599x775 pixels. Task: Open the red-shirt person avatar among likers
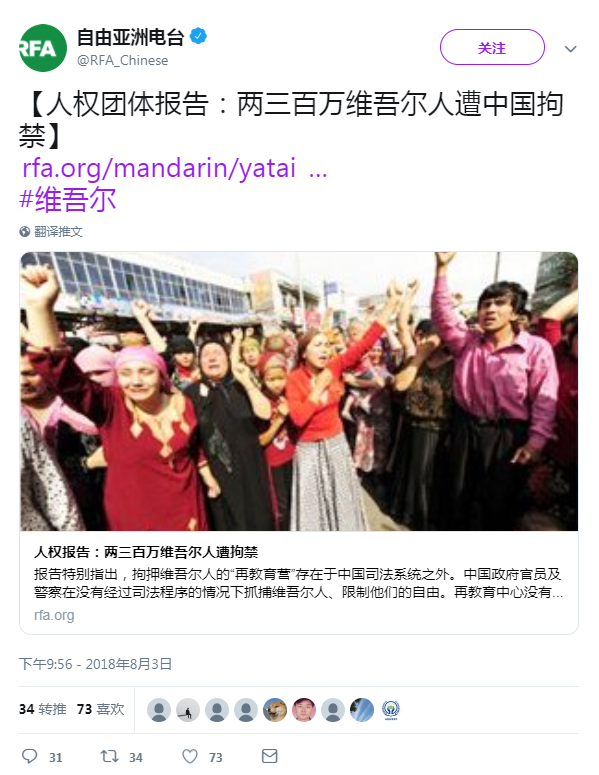304,710
